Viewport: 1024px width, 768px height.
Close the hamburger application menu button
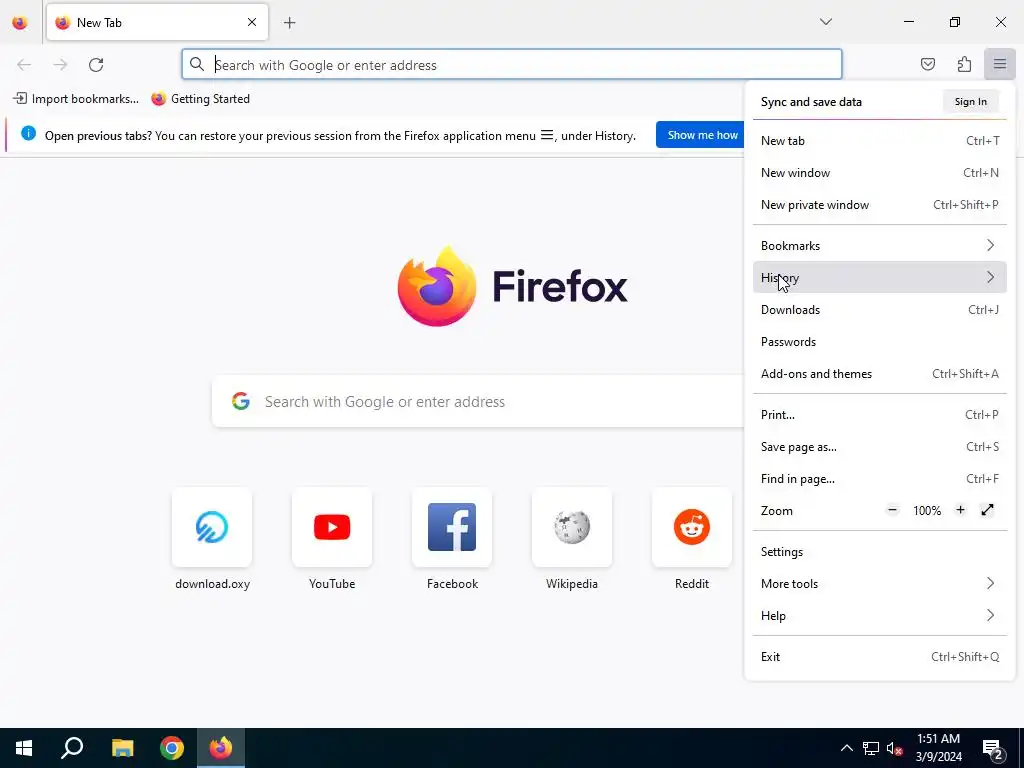tap(1000, 64)
